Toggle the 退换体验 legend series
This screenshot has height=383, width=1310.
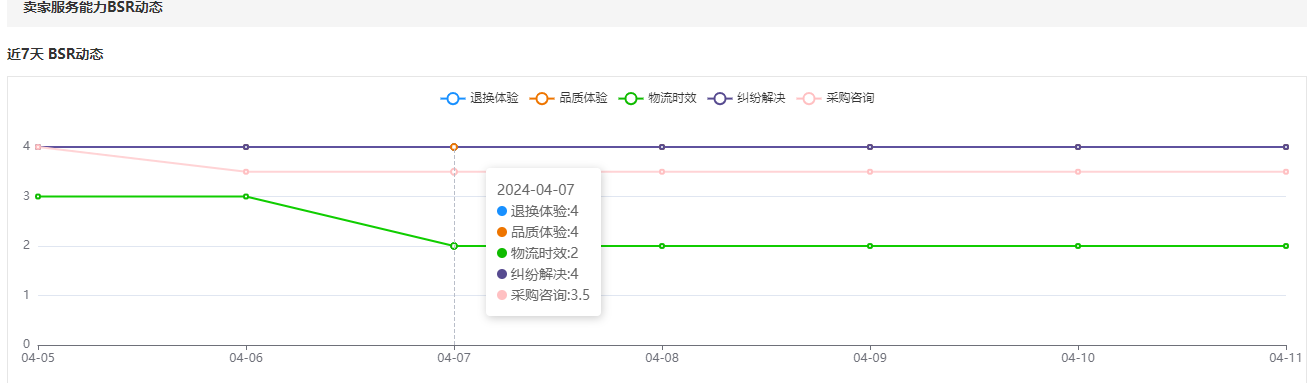(480, 98)
